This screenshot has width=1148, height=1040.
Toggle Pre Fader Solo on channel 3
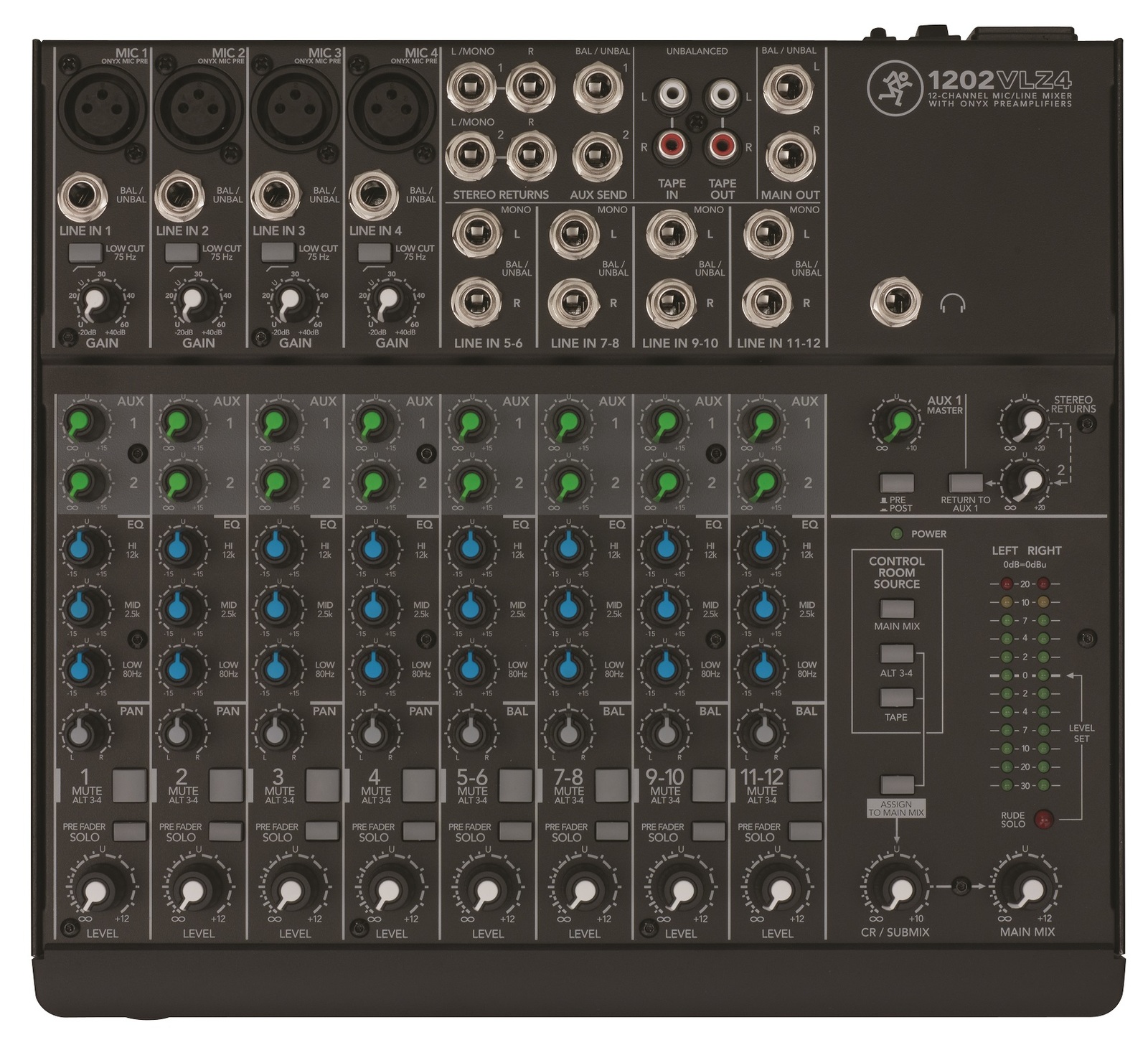322,831
